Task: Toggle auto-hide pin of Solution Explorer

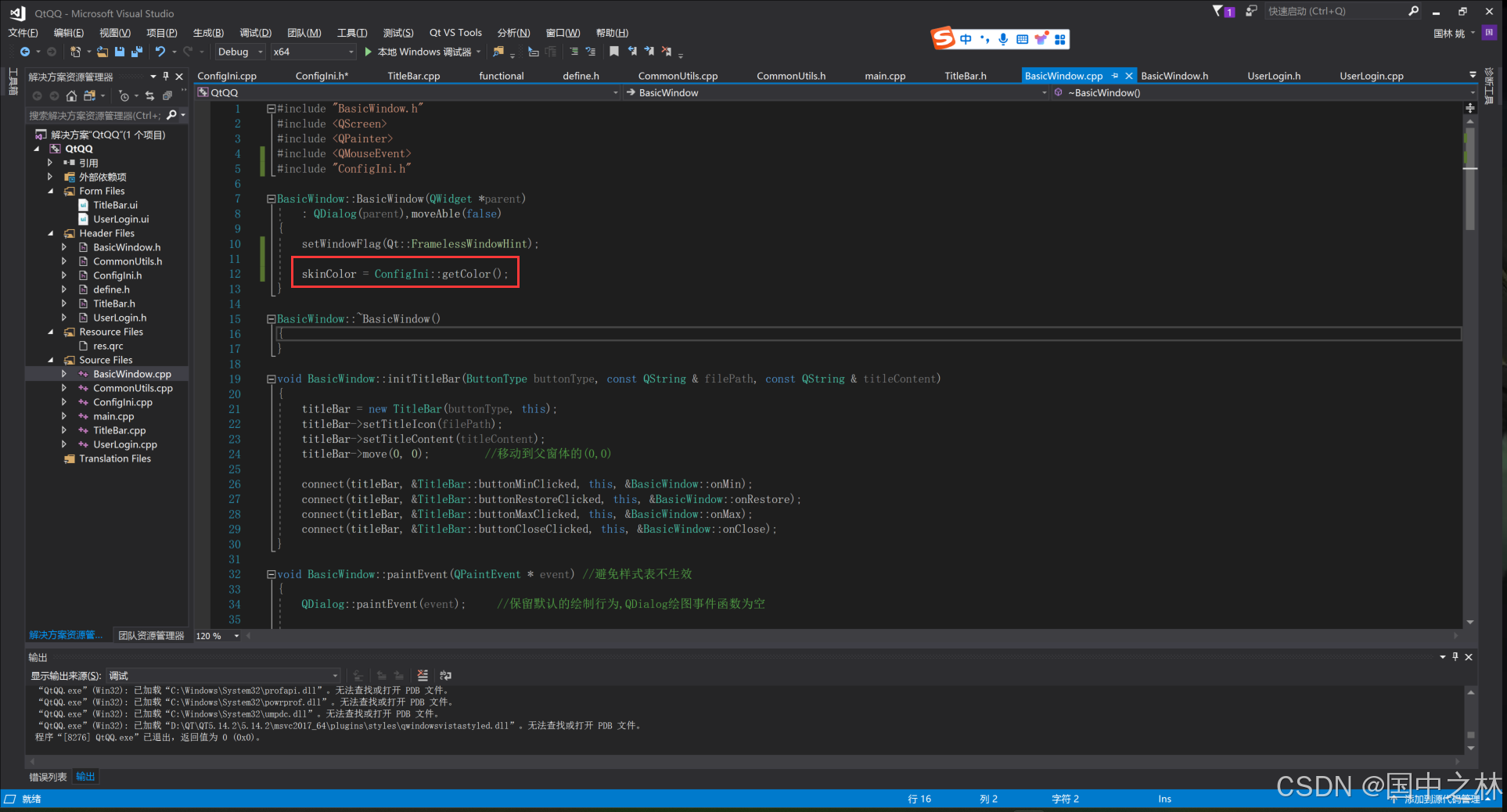Action: coord(166,76)
